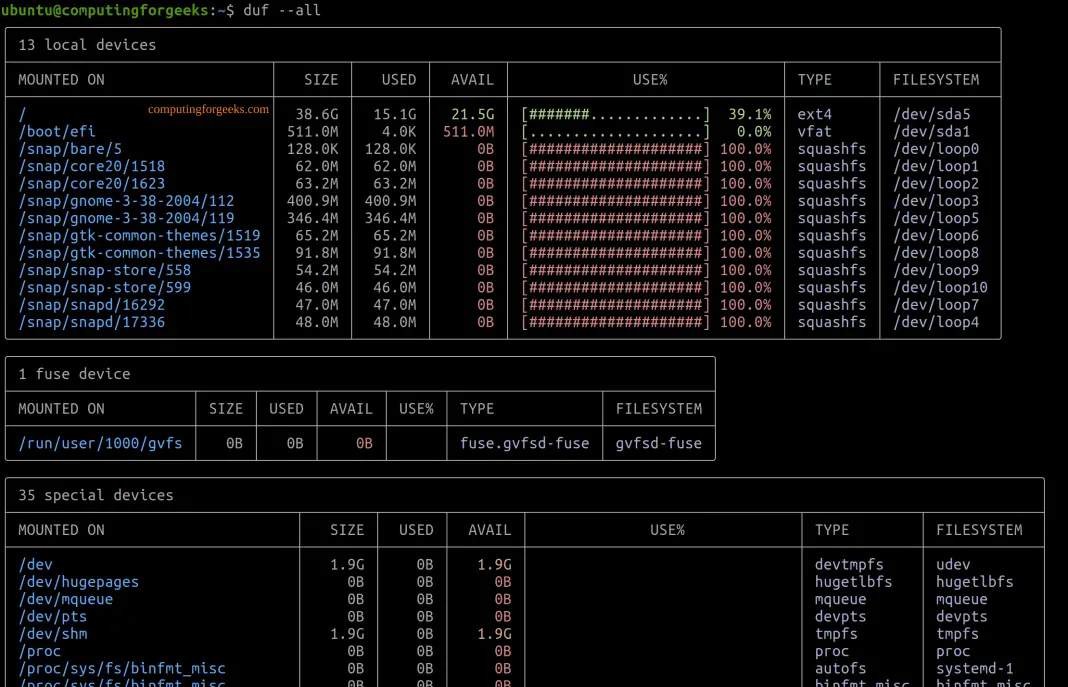Click the '35 special devices' table title
Viewport: 1068px width, 687px height.
tap(96, 495)
